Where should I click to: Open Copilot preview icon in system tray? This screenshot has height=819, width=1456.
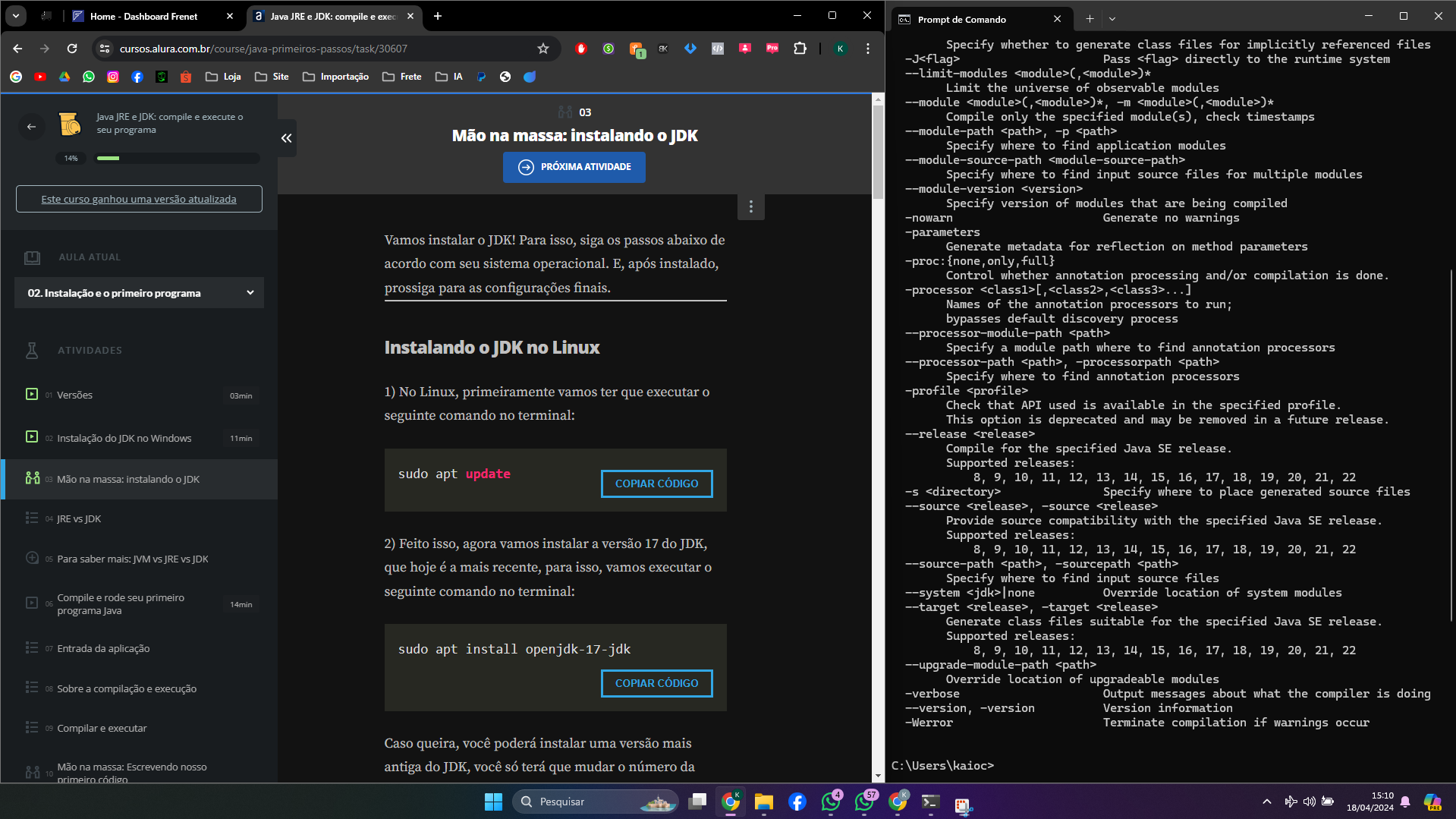[1432, 802]
